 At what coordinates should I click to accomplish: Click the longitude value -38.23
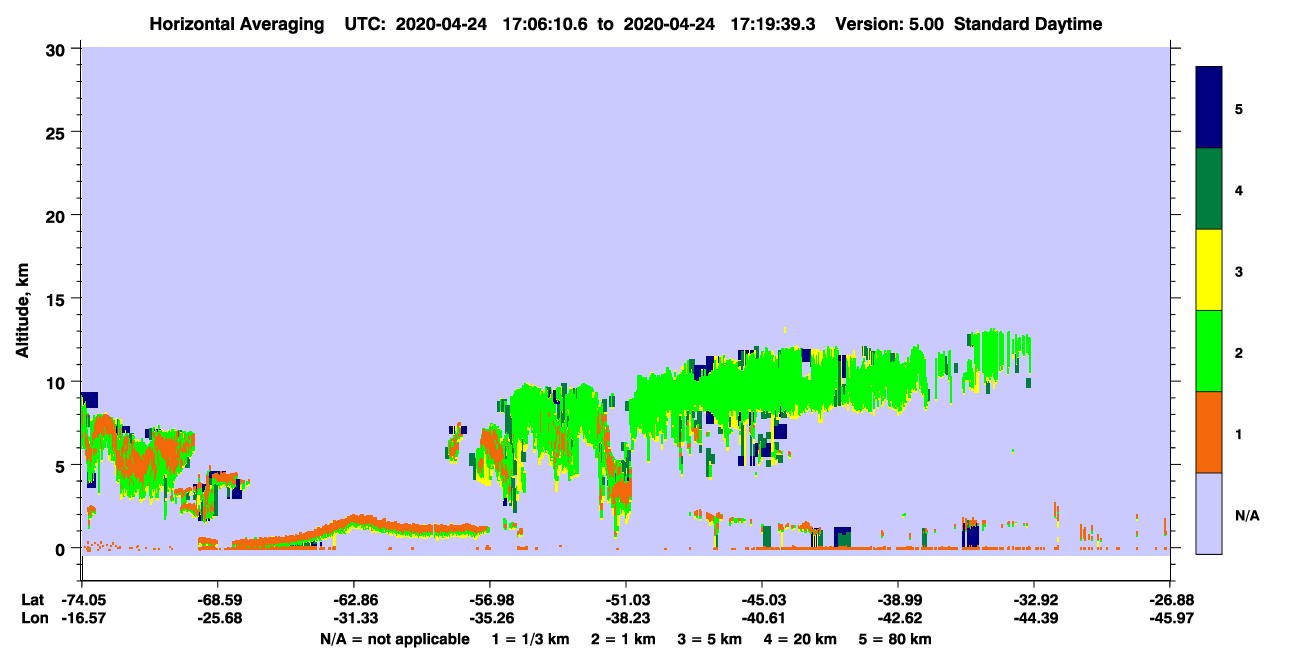point(626,619)
